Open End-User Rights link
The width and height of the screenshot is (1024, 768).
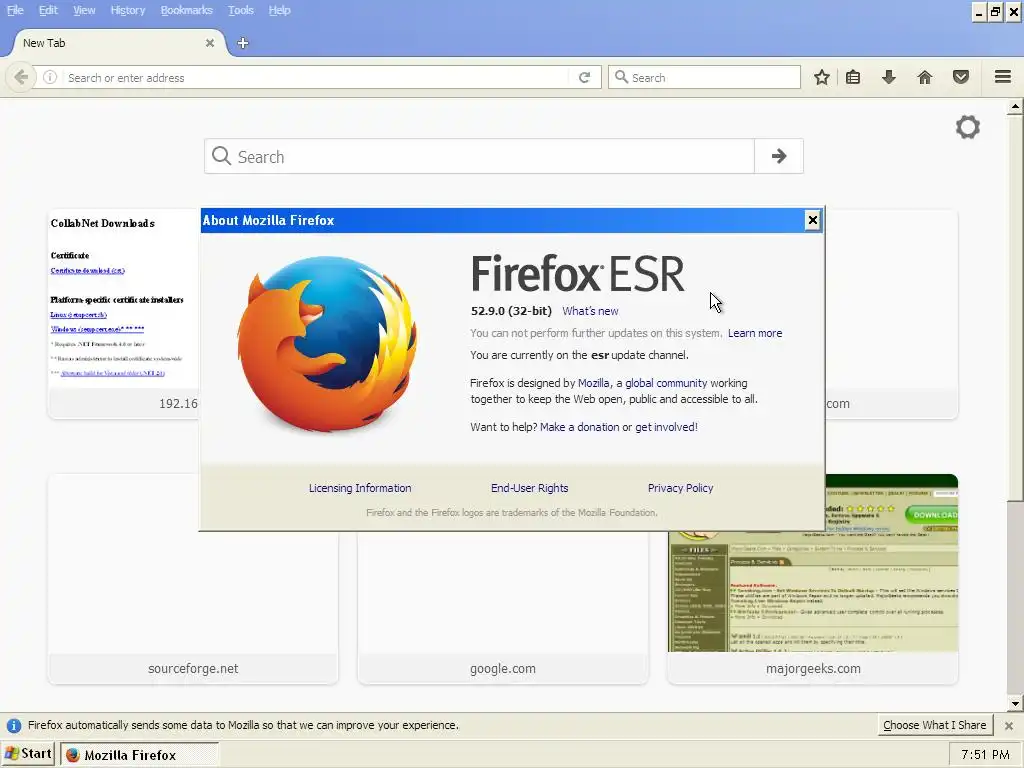530,488
